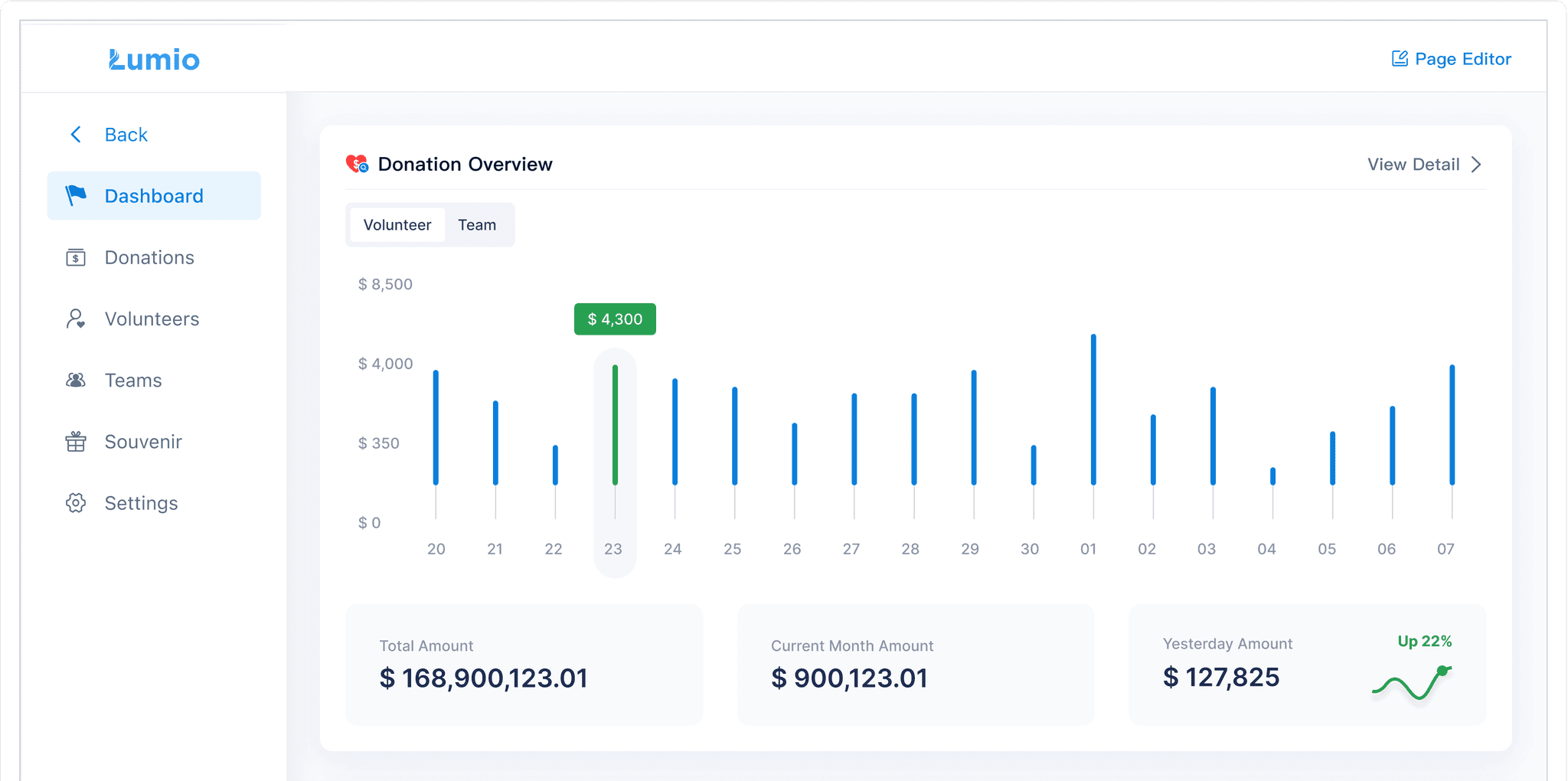
Task: Click the bar for day 04
Action: point(1273,476)
